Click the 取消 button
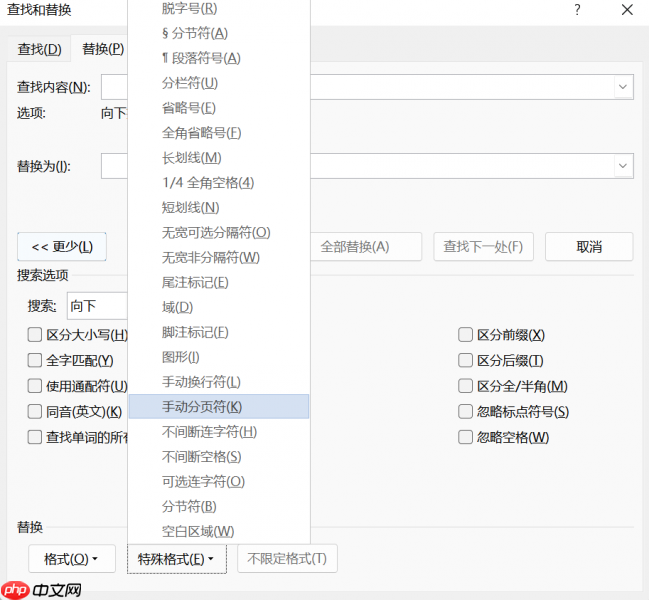Image resolution: width=649 pixels, height=600 pixels. pos(589,247)
